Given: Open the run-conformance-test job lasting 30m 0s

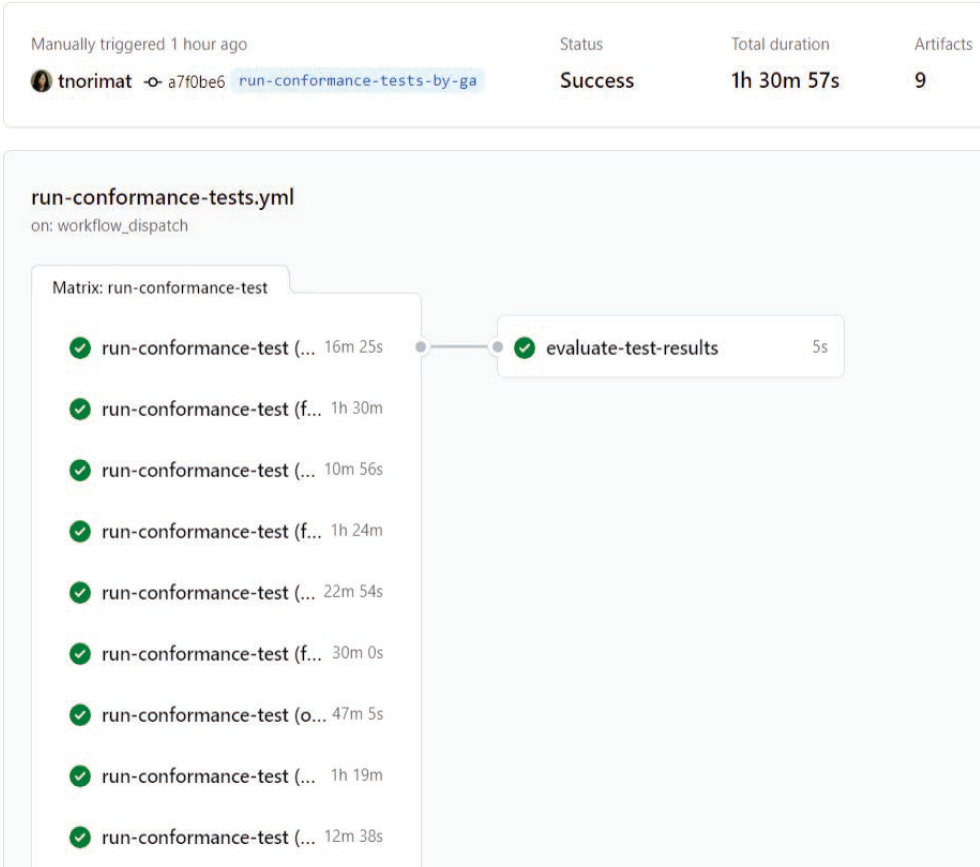Looking at the screenshot, I should (x=210, y=654).
